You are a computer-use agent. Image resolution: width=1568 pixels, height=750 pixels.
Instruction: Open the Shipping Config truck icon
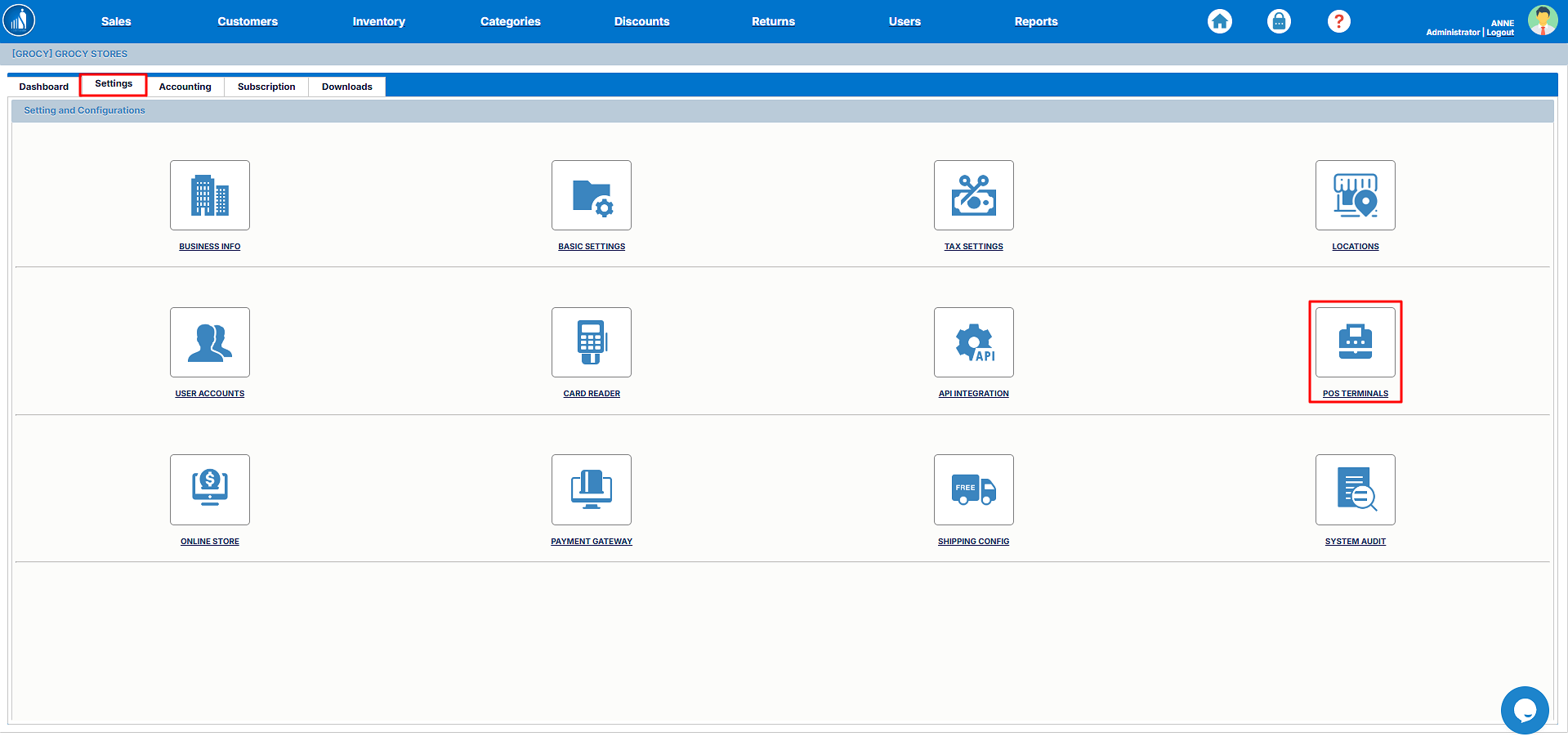pos(973,489)
